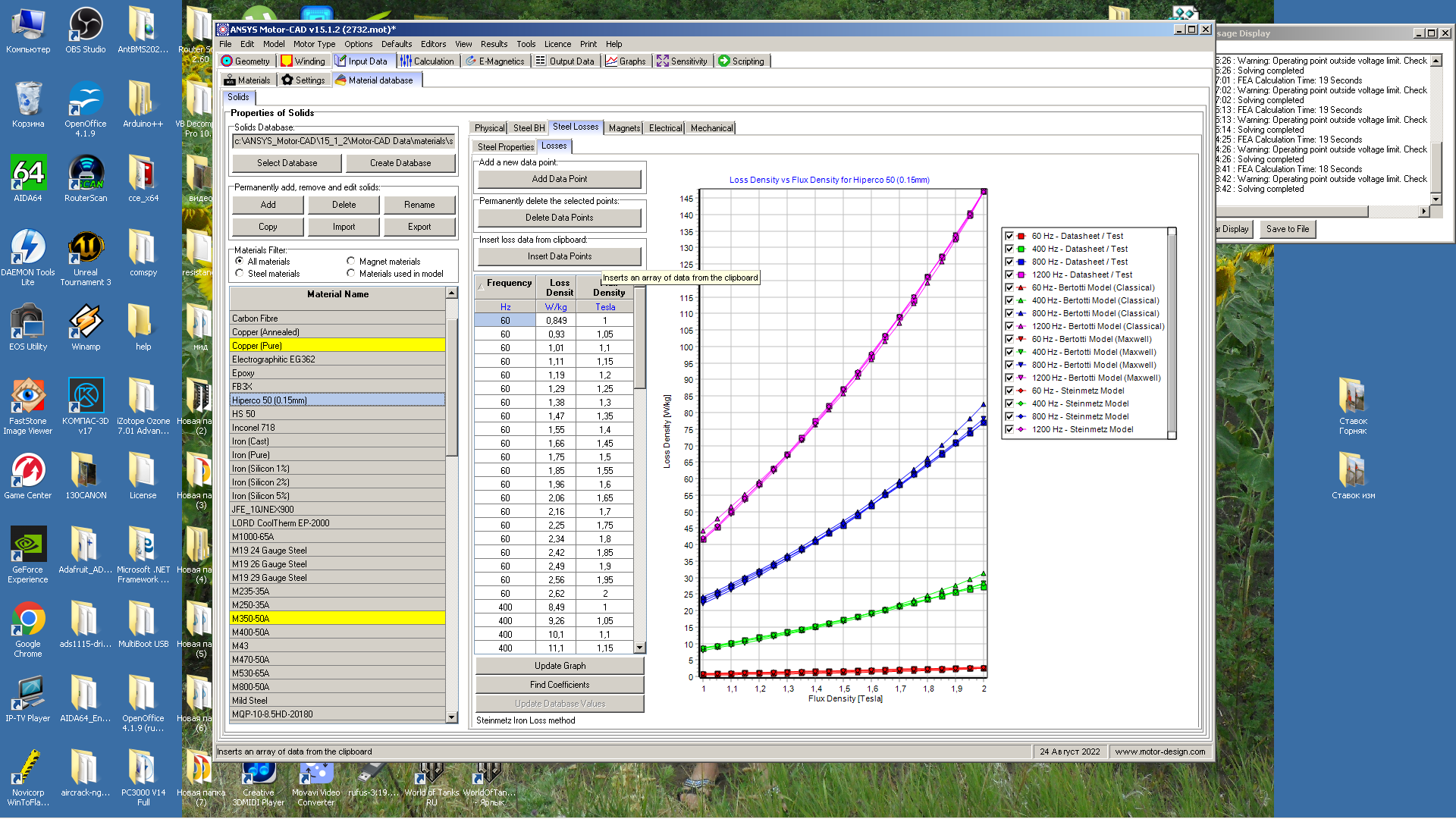Image resolution: width=1456 pixels, height=819 pixels.
Task: Open the Graphs toolbar tab
Action: pos(626,61)
